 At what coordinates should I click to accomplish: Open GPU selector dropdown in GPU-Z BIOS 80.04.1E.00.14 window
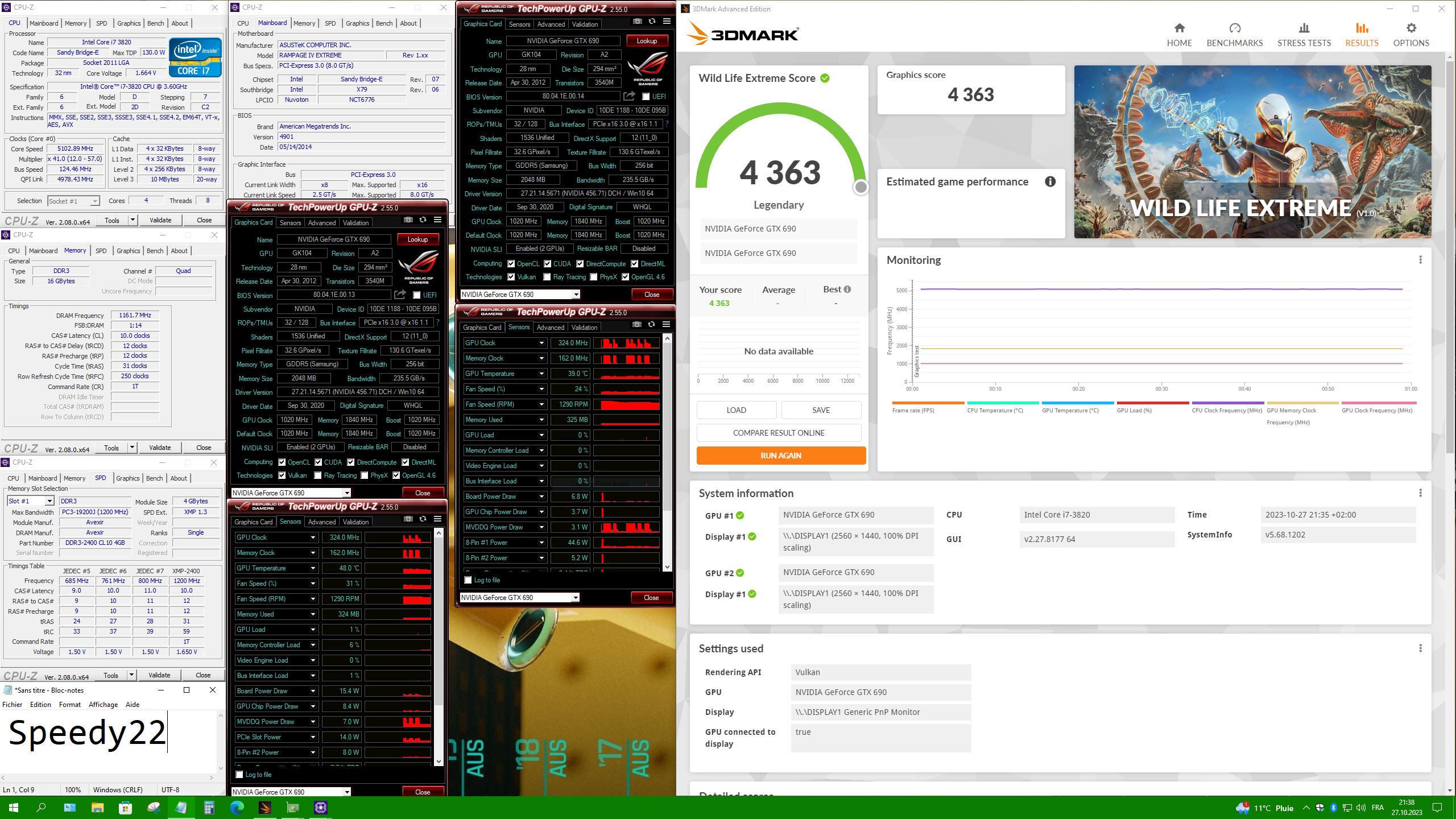[x=520, y=295]
